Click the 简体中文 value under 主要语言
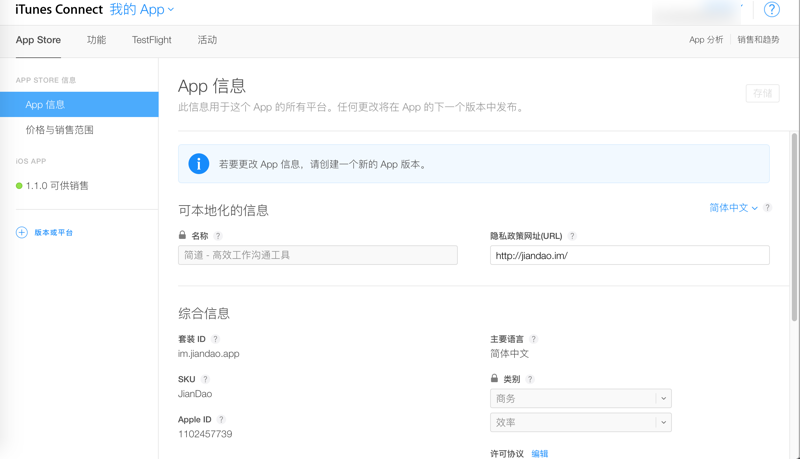This screenshot has height=459, width=800. tap(509, 353)
